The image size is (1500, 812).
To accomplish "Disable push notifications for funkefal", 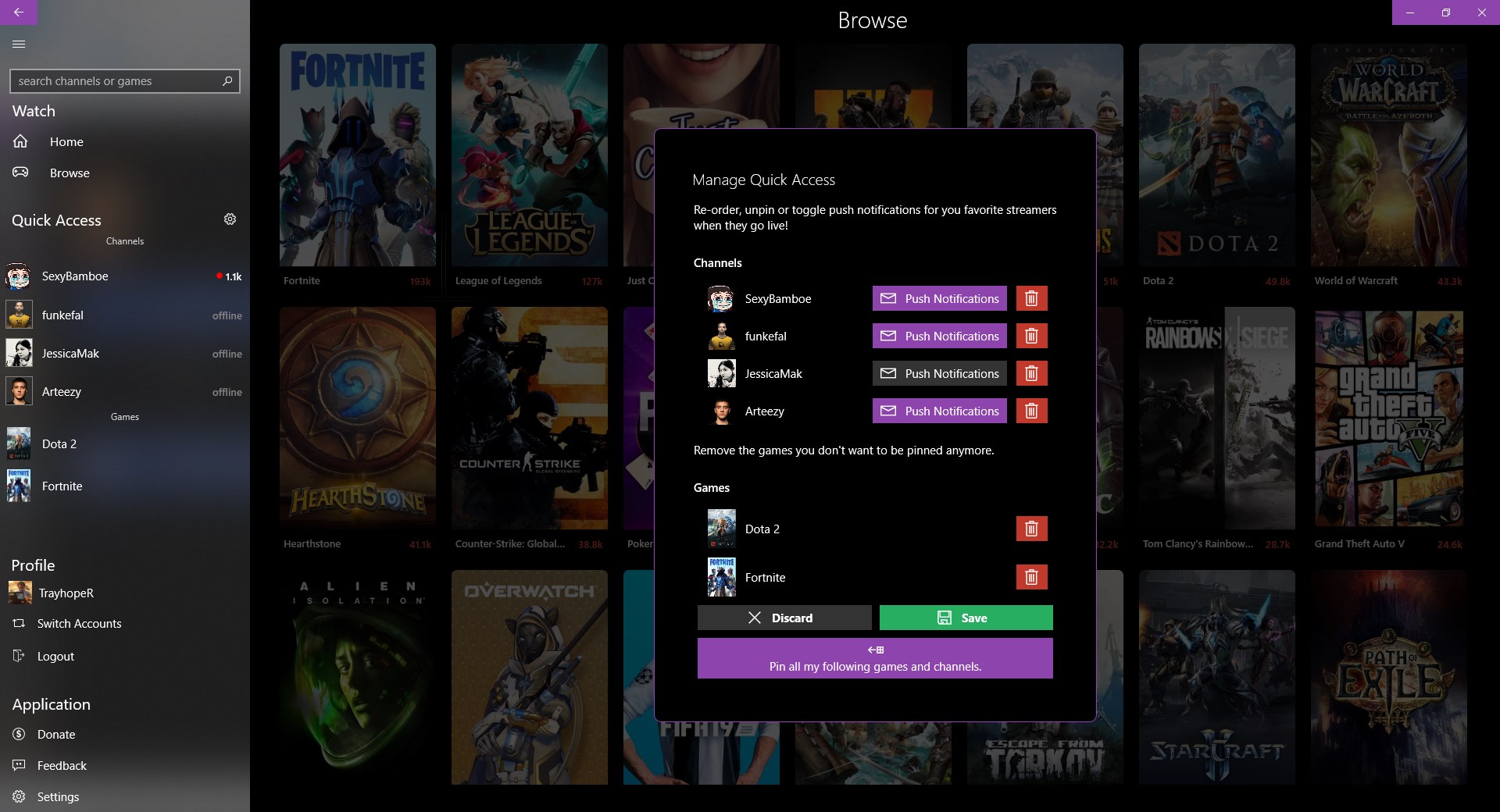I will pos(939,336).
